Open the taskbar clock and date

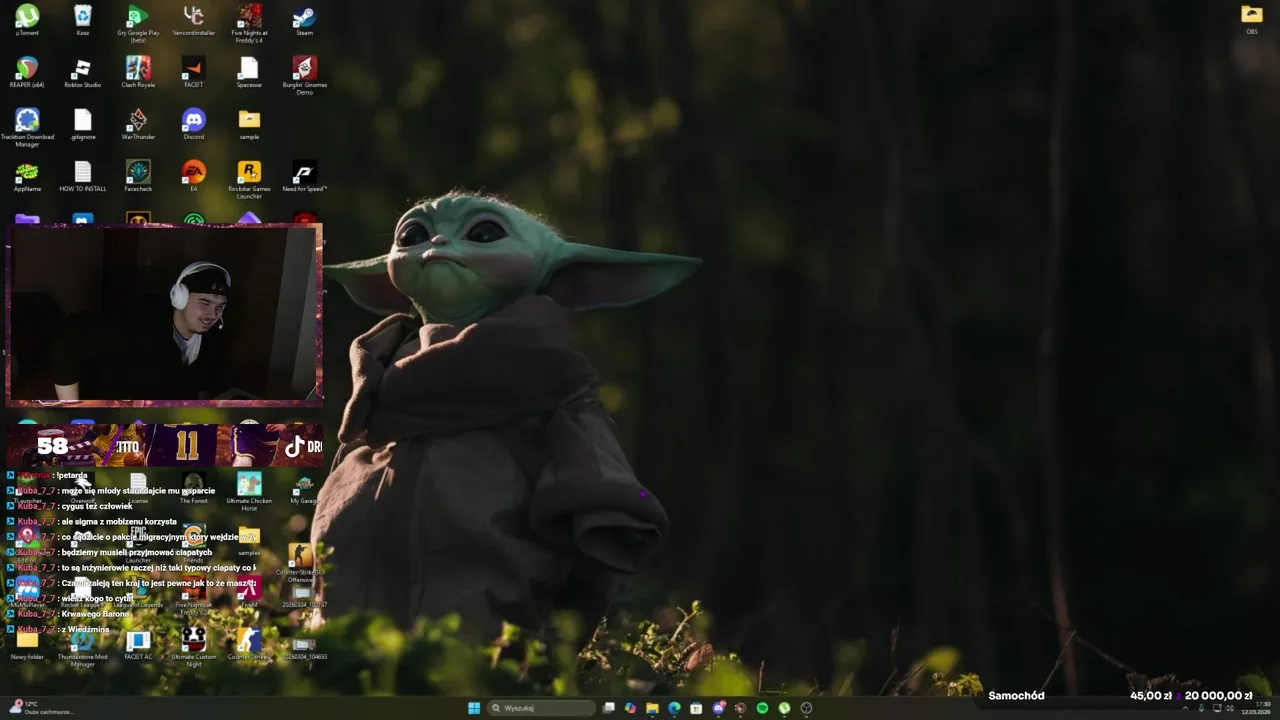coord(1256,708)
